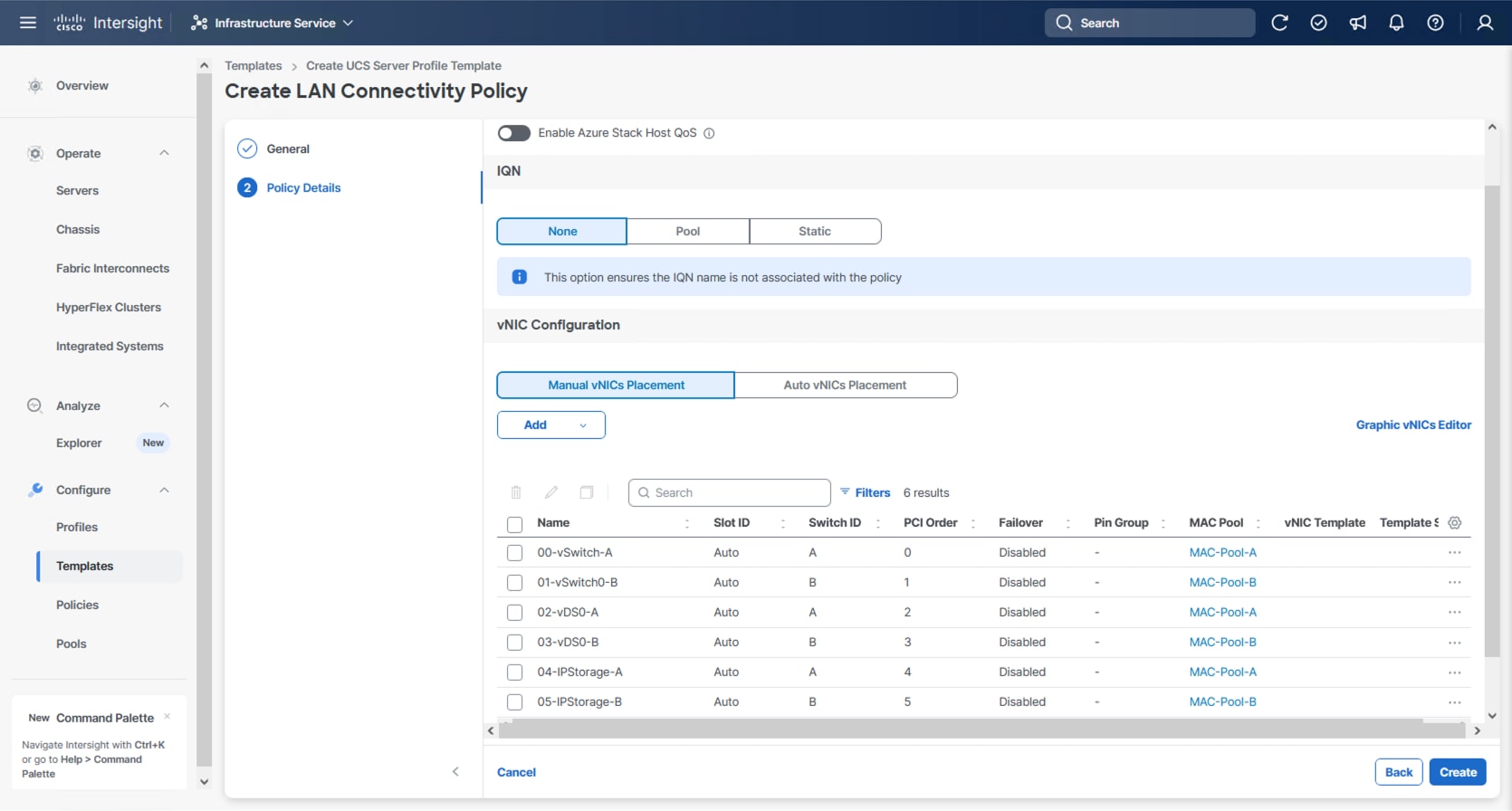Click the Create button
The width and height of the screenshot is (1512, 811).
pyautogui.click(x=1457, y=772)
